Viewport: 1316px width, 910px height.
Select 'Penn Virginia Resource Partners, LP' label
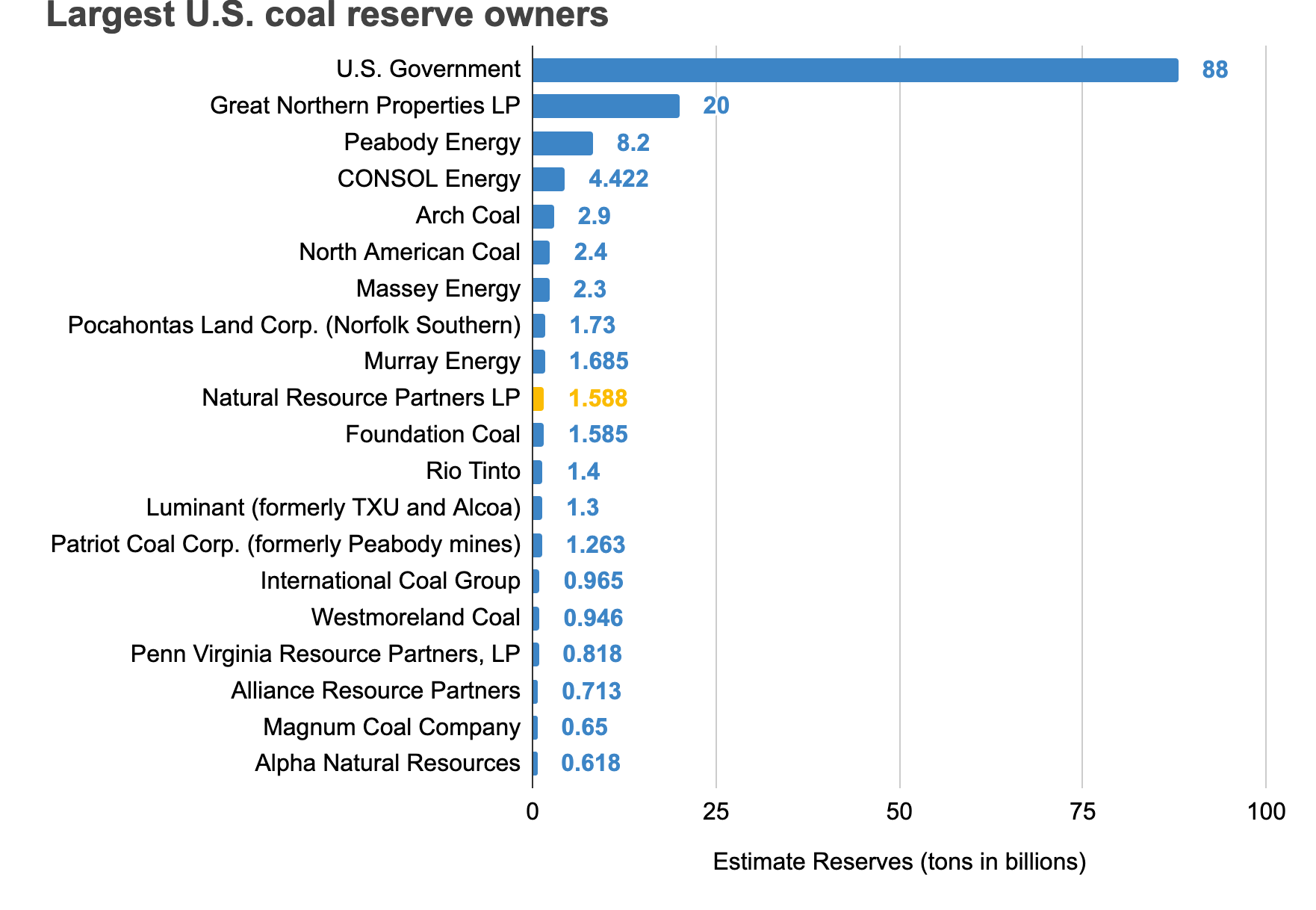click(325, 654)
